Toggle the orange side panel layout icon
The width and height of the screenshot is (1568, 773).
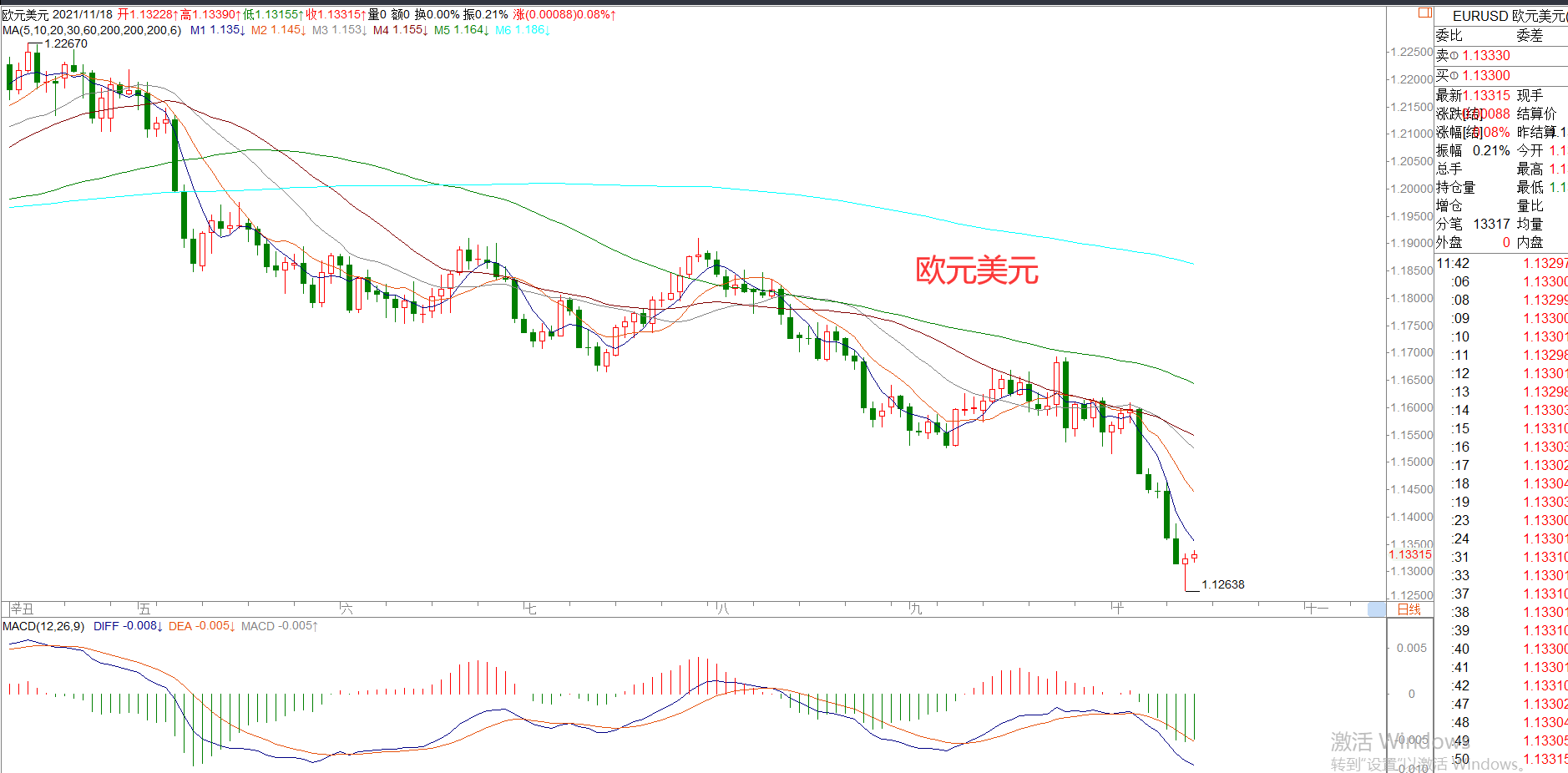1425,13
